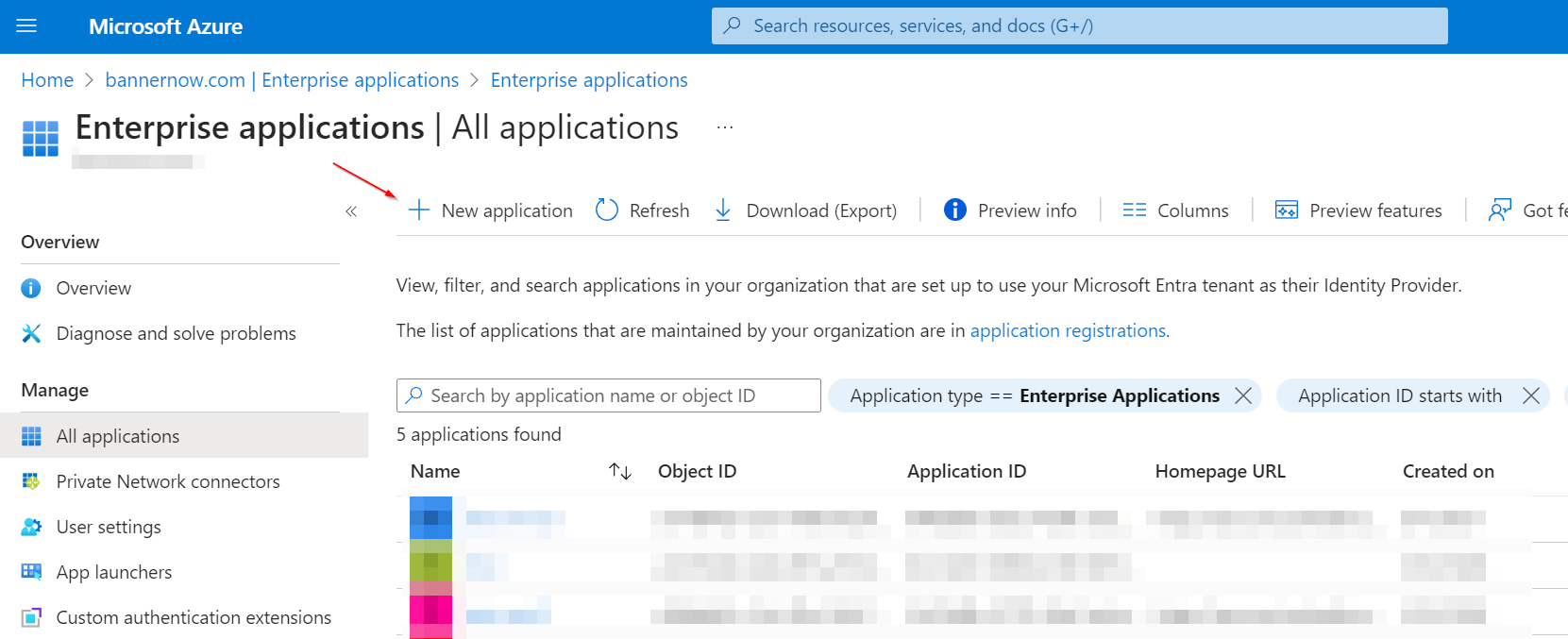The height and width of the screenshot is (639, 1568).
Task: Click the Object ID column header
Action: point(697,471)
